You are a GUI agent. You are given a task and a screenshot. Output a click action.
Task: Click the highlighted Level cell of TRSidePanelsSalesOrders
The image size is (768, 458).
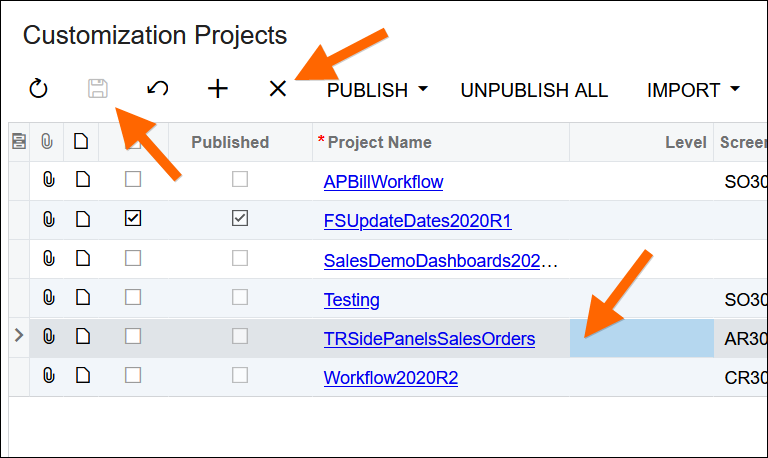(x=641, y=338)
